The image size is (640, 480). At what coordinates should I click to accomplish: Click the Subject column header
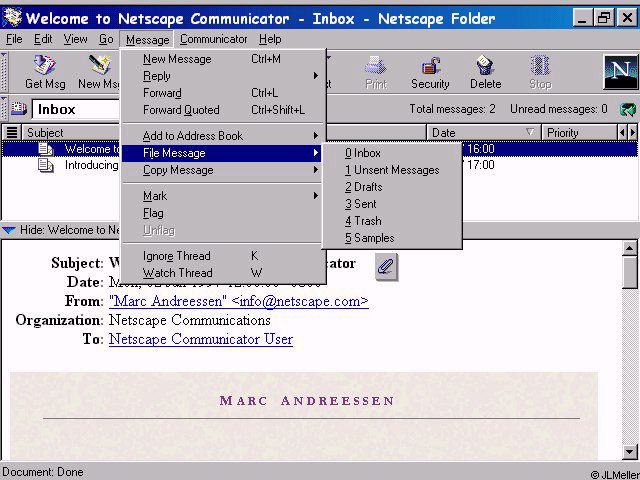click(71, 133)
